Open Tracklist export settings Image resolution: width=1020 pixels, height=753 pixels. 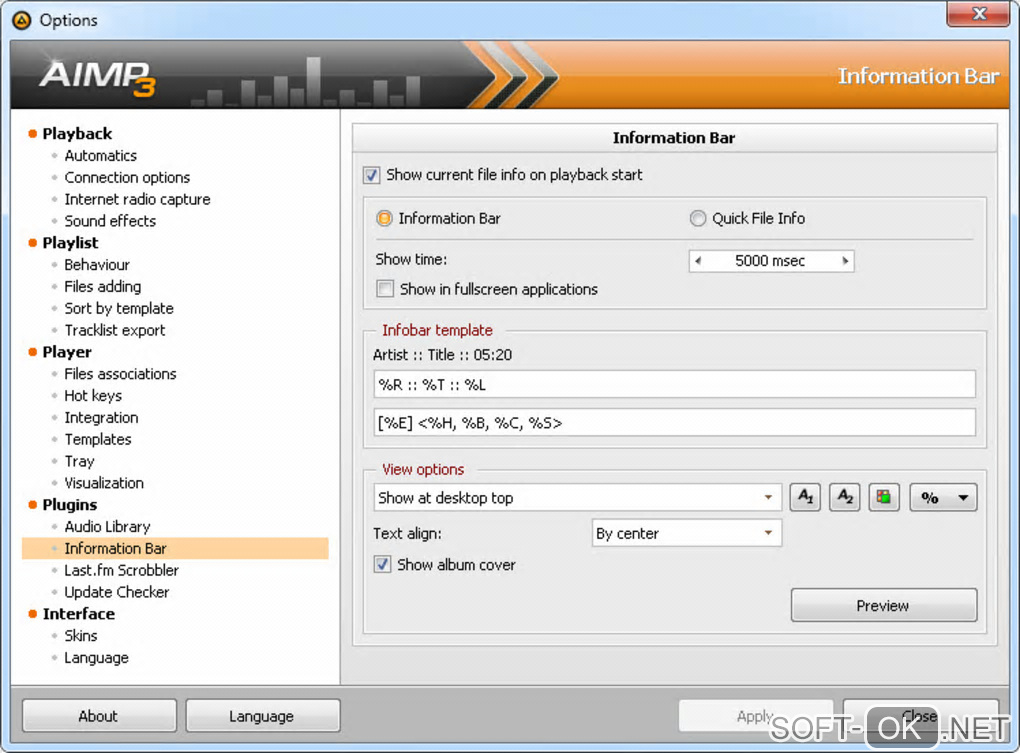115,330
